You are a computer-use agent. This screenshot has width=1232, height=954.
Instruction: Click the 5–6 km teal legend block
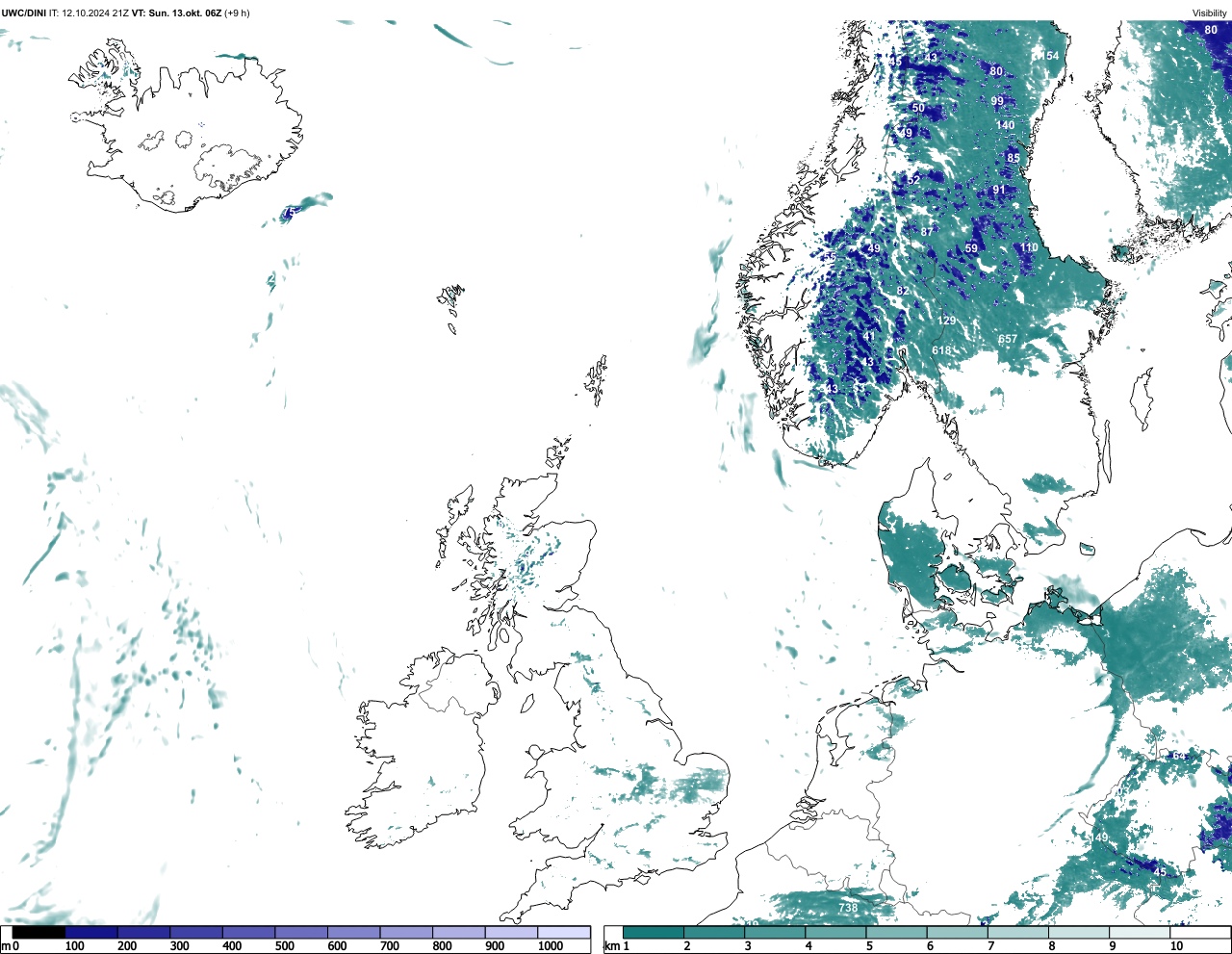(897, 932)
